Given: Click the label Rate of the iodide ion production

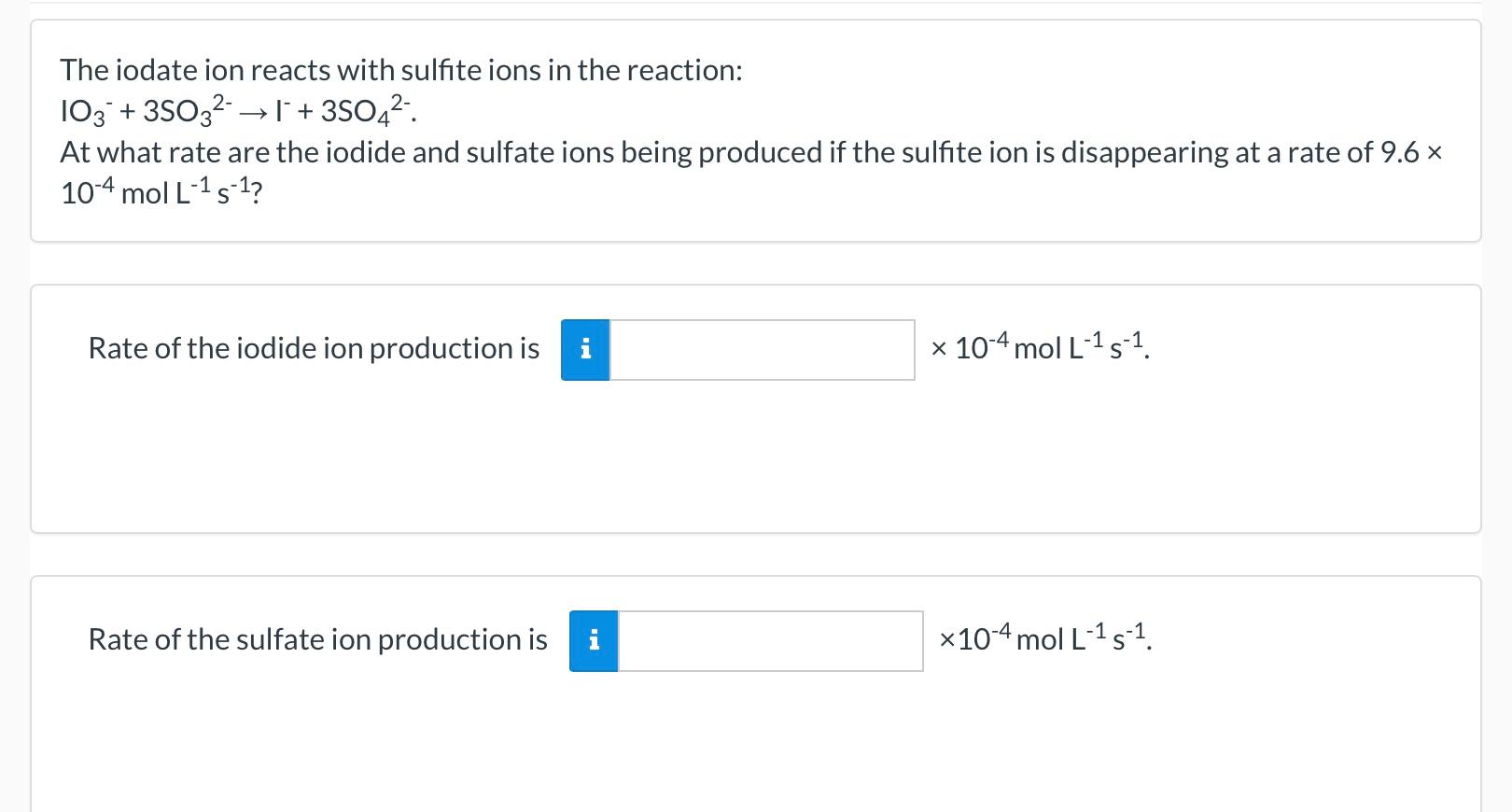Looking at the screenshot, I should click(x=313, y=348).
